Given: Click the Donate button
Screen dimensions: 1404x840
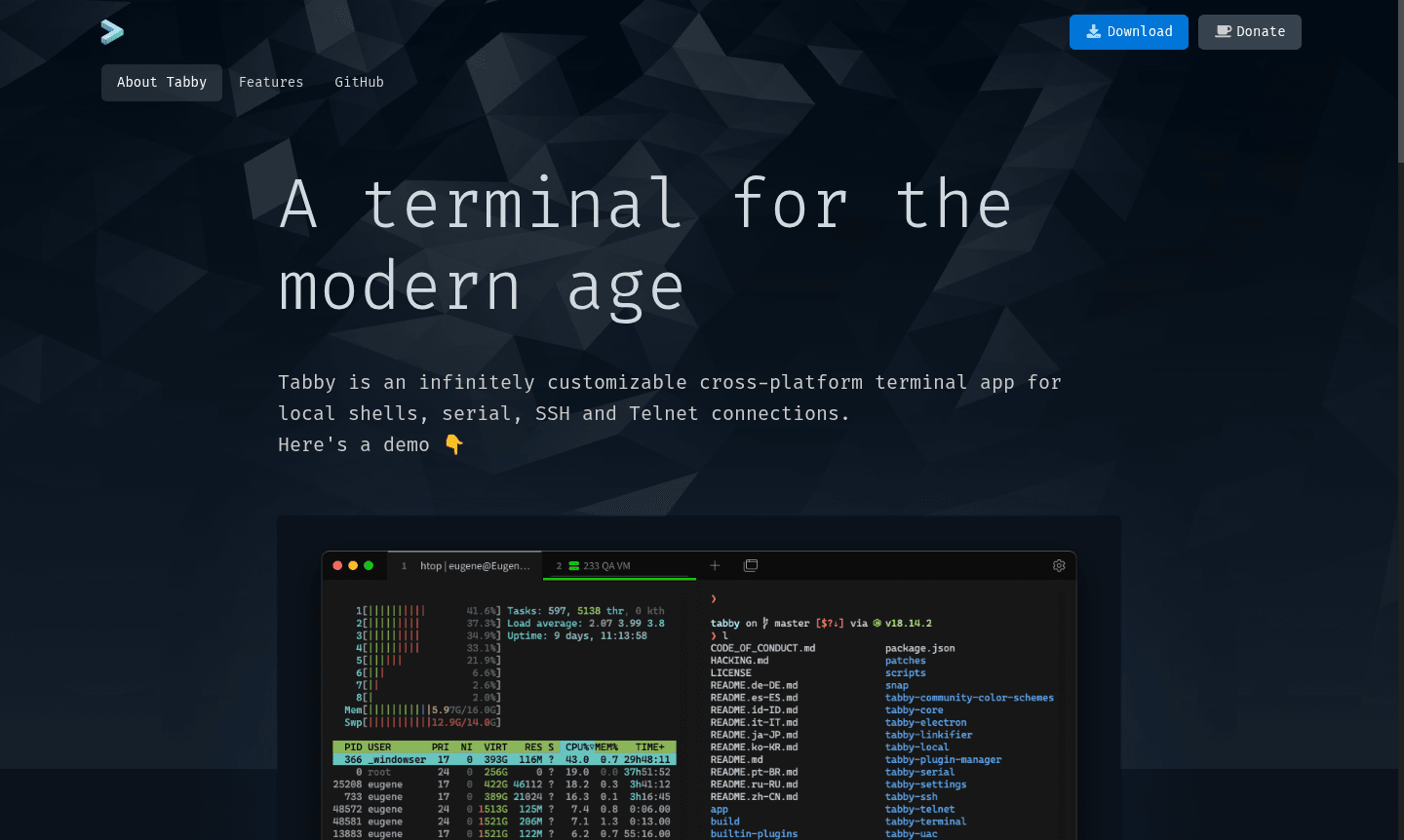Looking at the screenshot, I should 1249,31.
